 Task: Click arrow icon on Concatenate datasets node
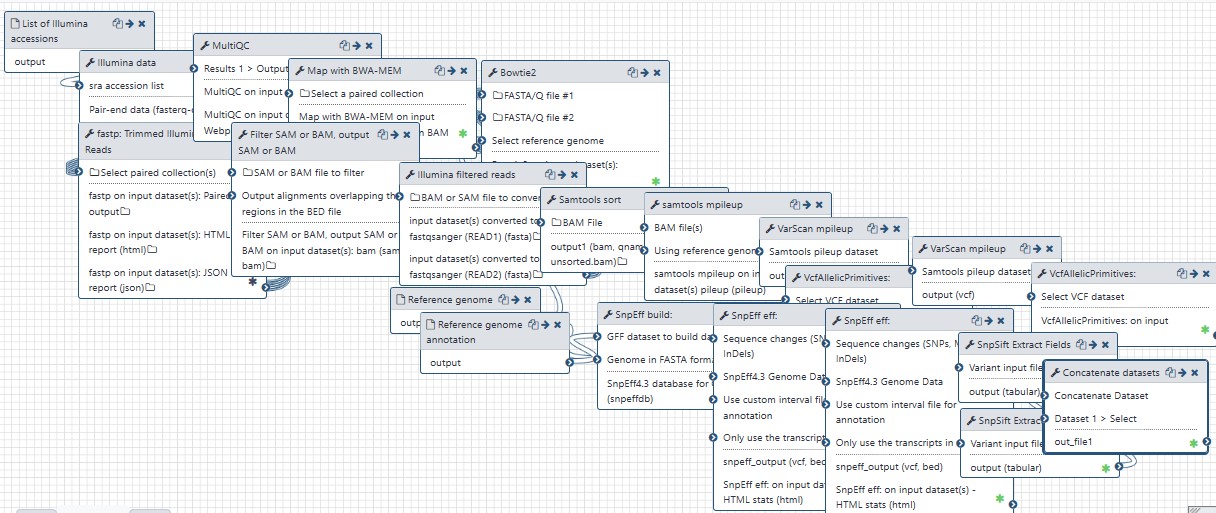point(1184,373)
